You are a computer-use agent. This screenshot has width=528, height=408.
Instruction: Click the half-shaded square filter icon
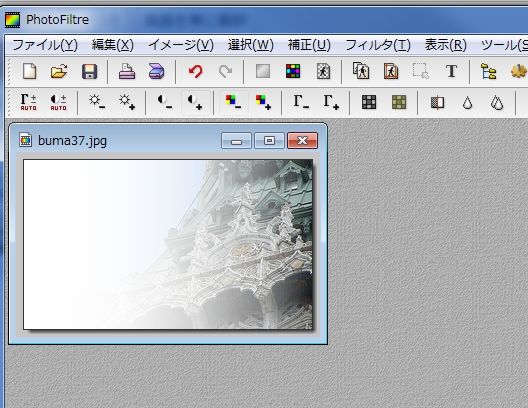437,102
